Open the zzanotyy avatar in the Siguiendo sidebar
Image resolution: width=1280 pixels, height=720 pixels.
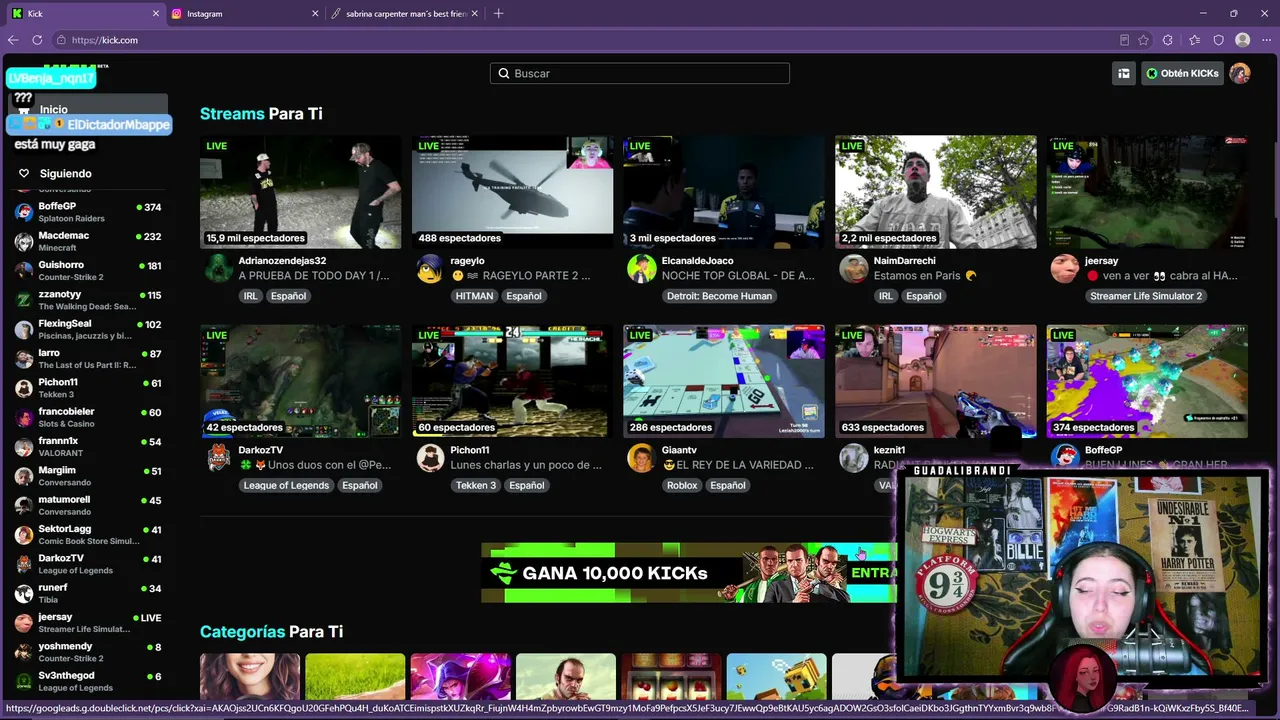(24, 300)
